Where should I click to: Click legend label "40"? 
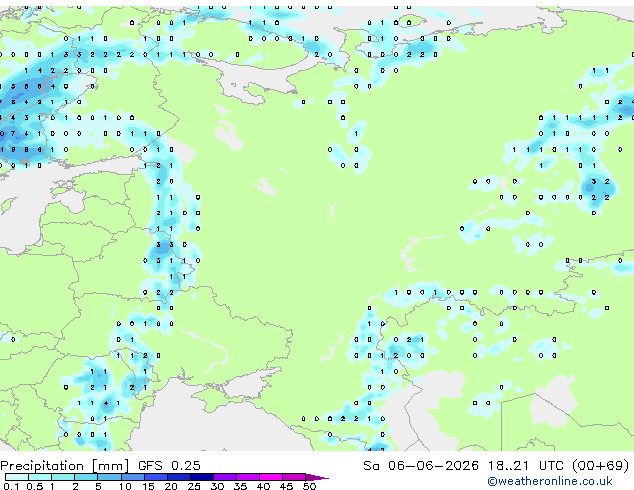pos(264,486)
